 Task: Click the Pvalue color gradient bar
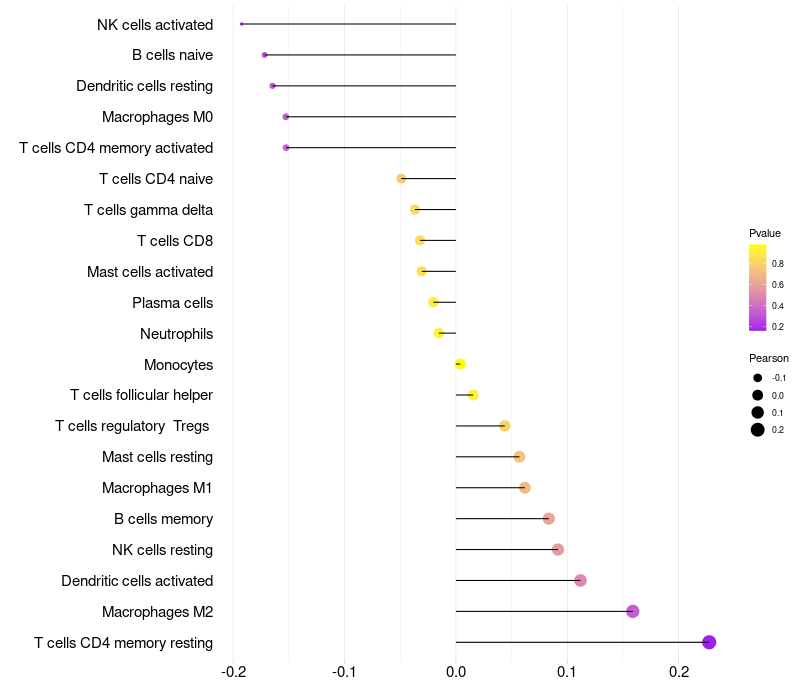coord(758,287)
